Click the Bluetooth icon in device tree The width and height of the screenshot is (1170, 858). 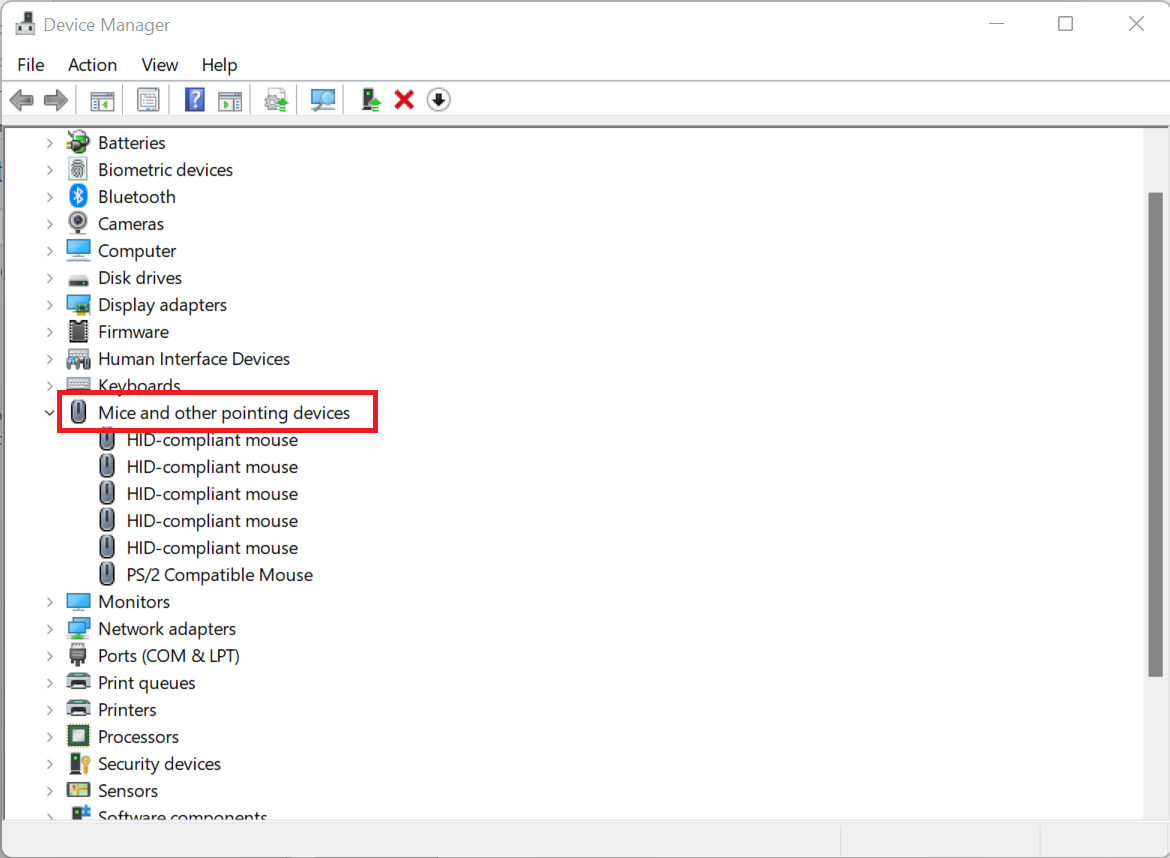click(78, 197)
